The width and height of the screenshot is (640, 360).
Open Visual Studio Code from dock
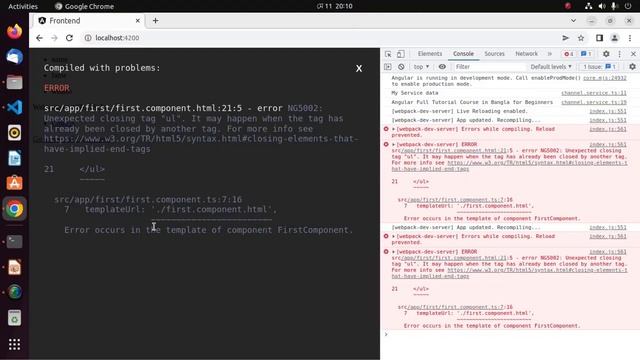point(14,107)
